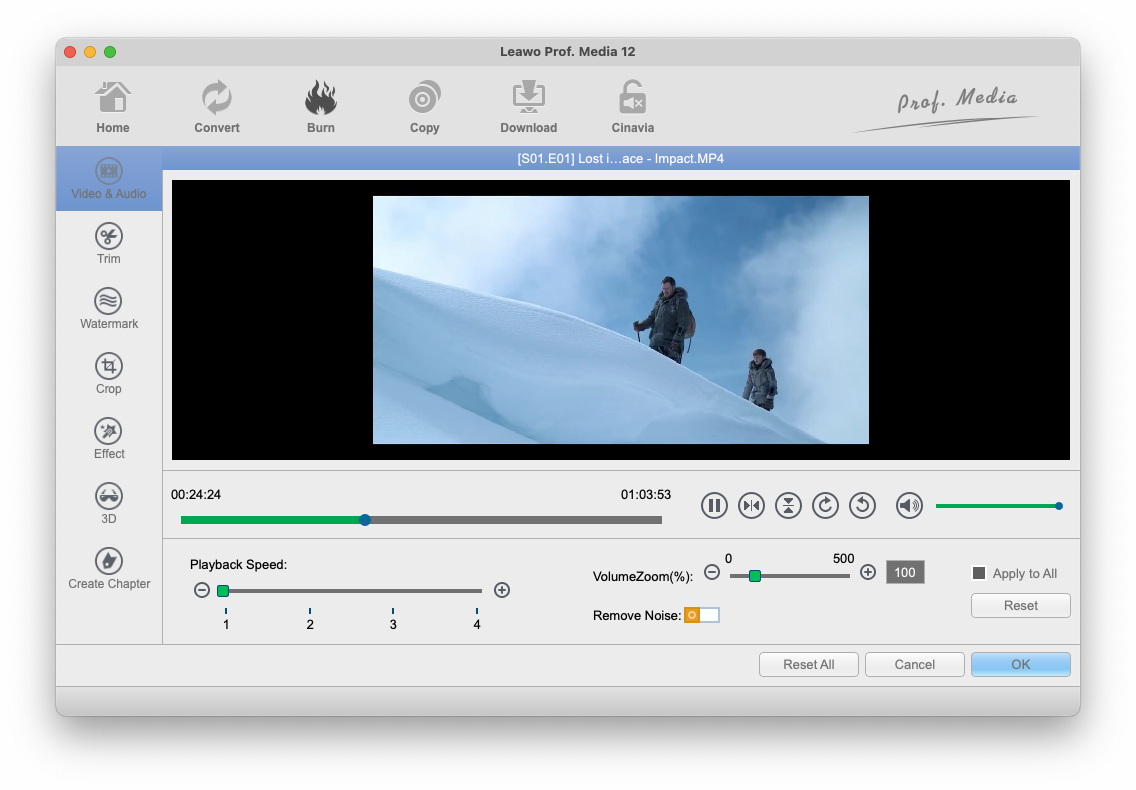Image resolution: width=1136 pixels, height=790 pixels.
Task: Increase VolumeZoom with plus button
Action: (x=868, y=573)
